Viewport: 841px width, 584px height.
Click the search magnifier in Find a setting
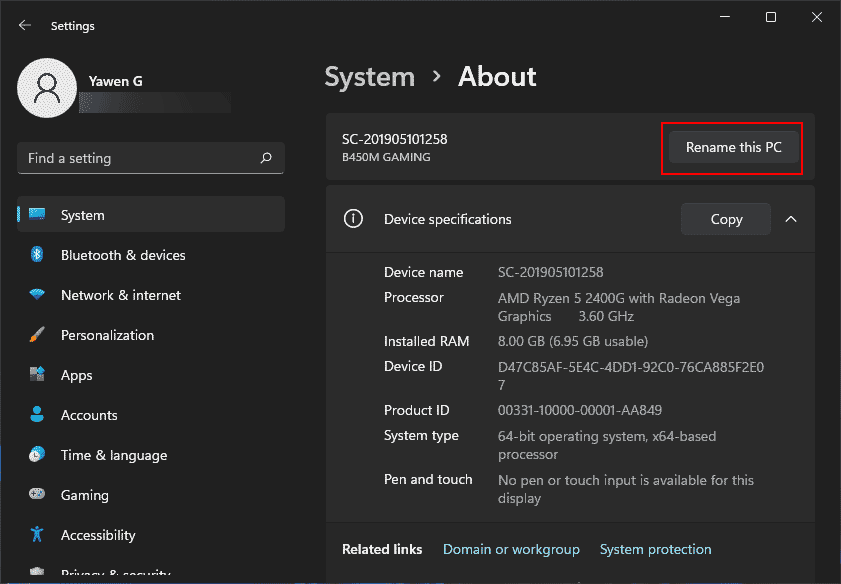click(265, 158)
